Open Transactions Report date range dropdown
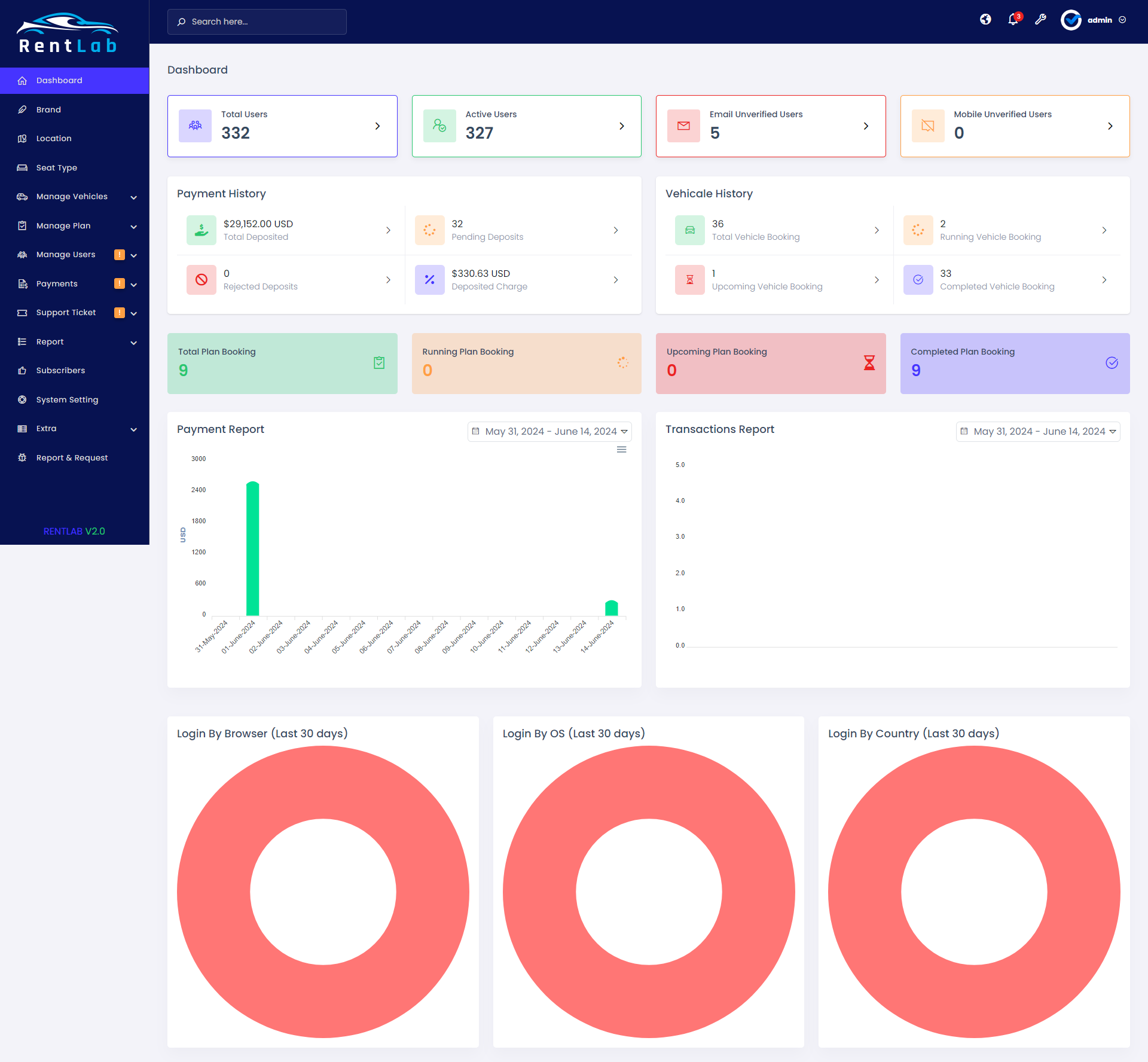This screenshot has width=1148, height=1062. [x=1038, y=432]
